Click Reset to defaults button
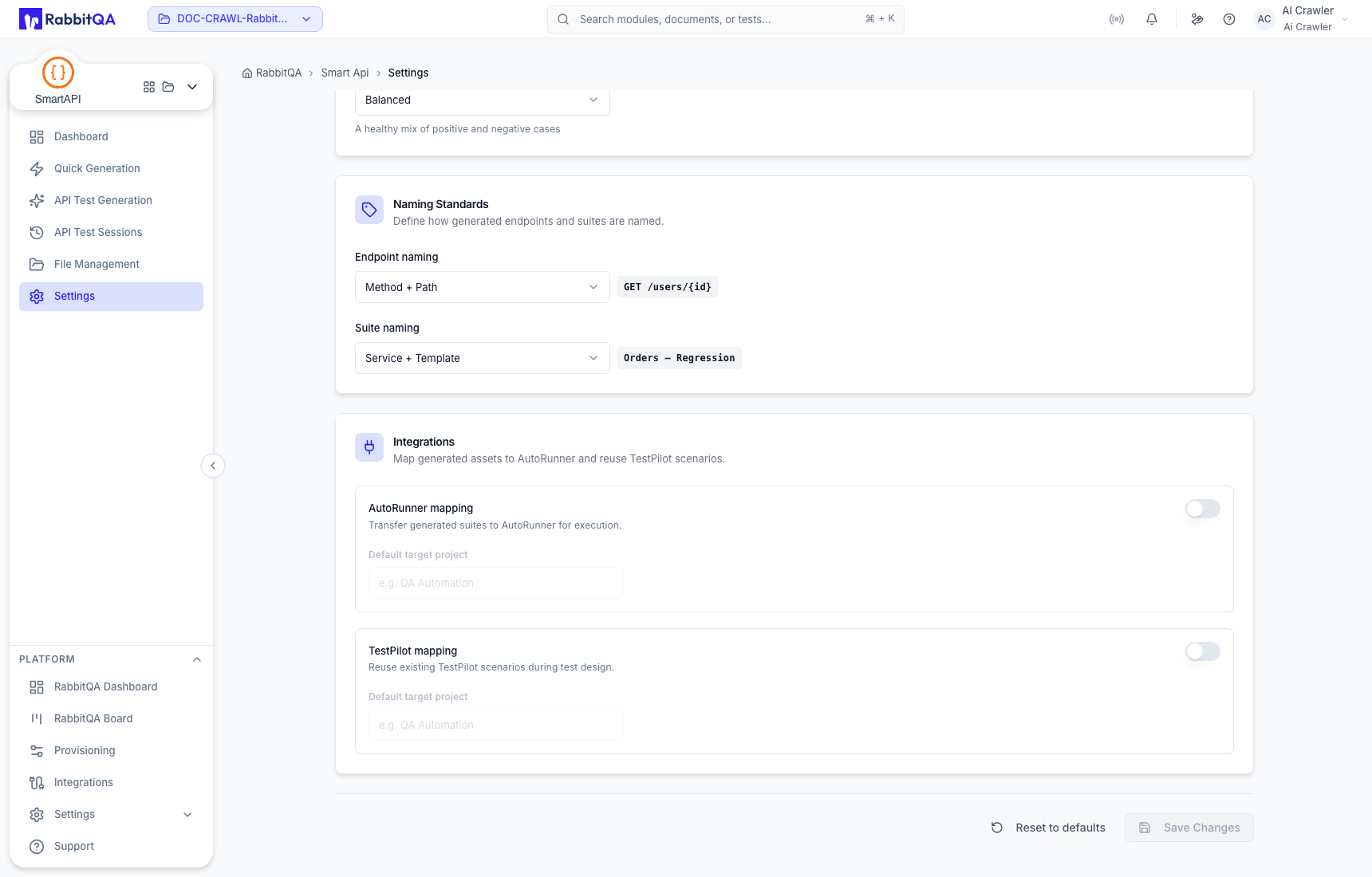 (1048, 828)
